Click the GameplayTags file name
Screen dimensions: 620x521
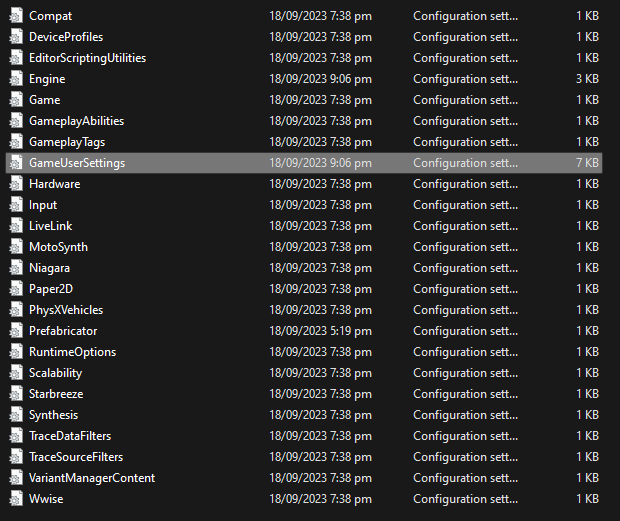[x=67, y=142]
